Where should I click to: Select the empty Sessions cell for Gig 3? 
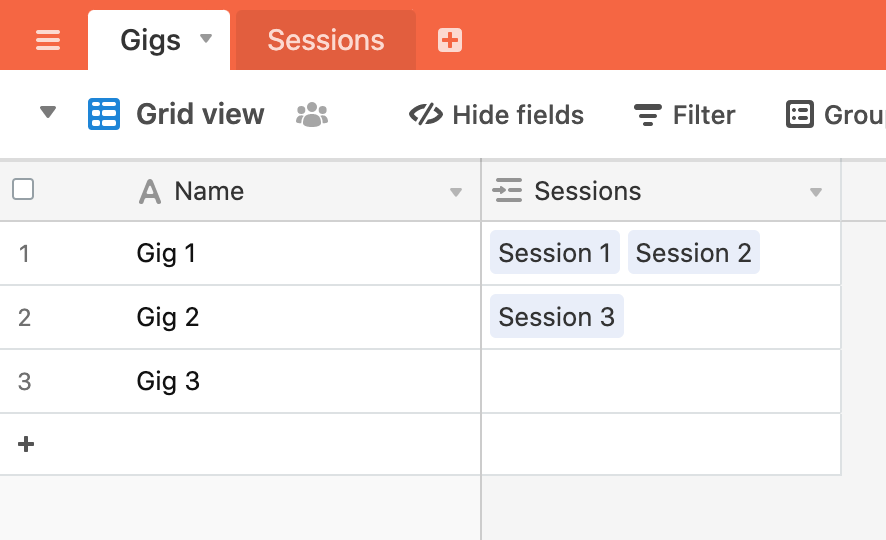661,381
